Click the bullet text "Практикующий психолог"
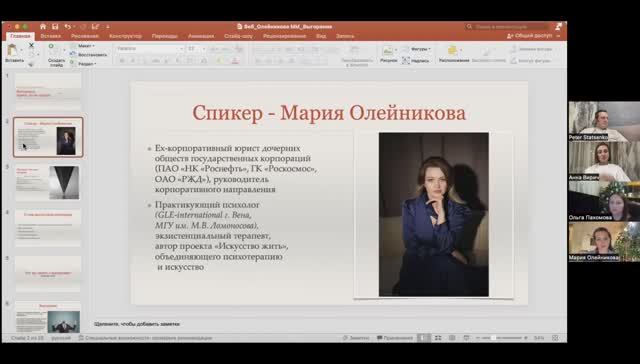 [207, 204]
